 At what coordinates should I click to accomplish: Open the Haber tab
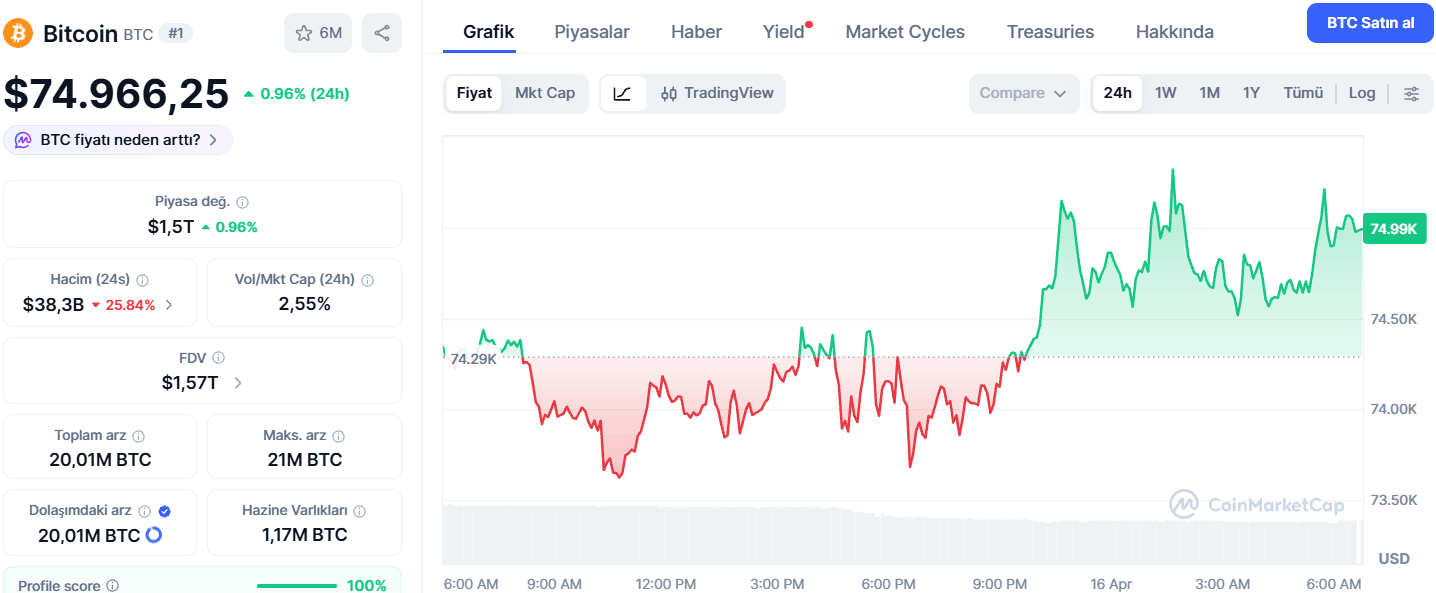click(x=696, y=32)
